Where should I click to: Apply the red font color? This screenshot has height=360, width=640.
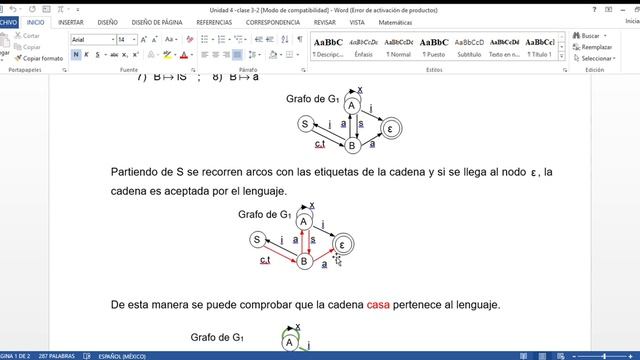click(x=184, y=55)
